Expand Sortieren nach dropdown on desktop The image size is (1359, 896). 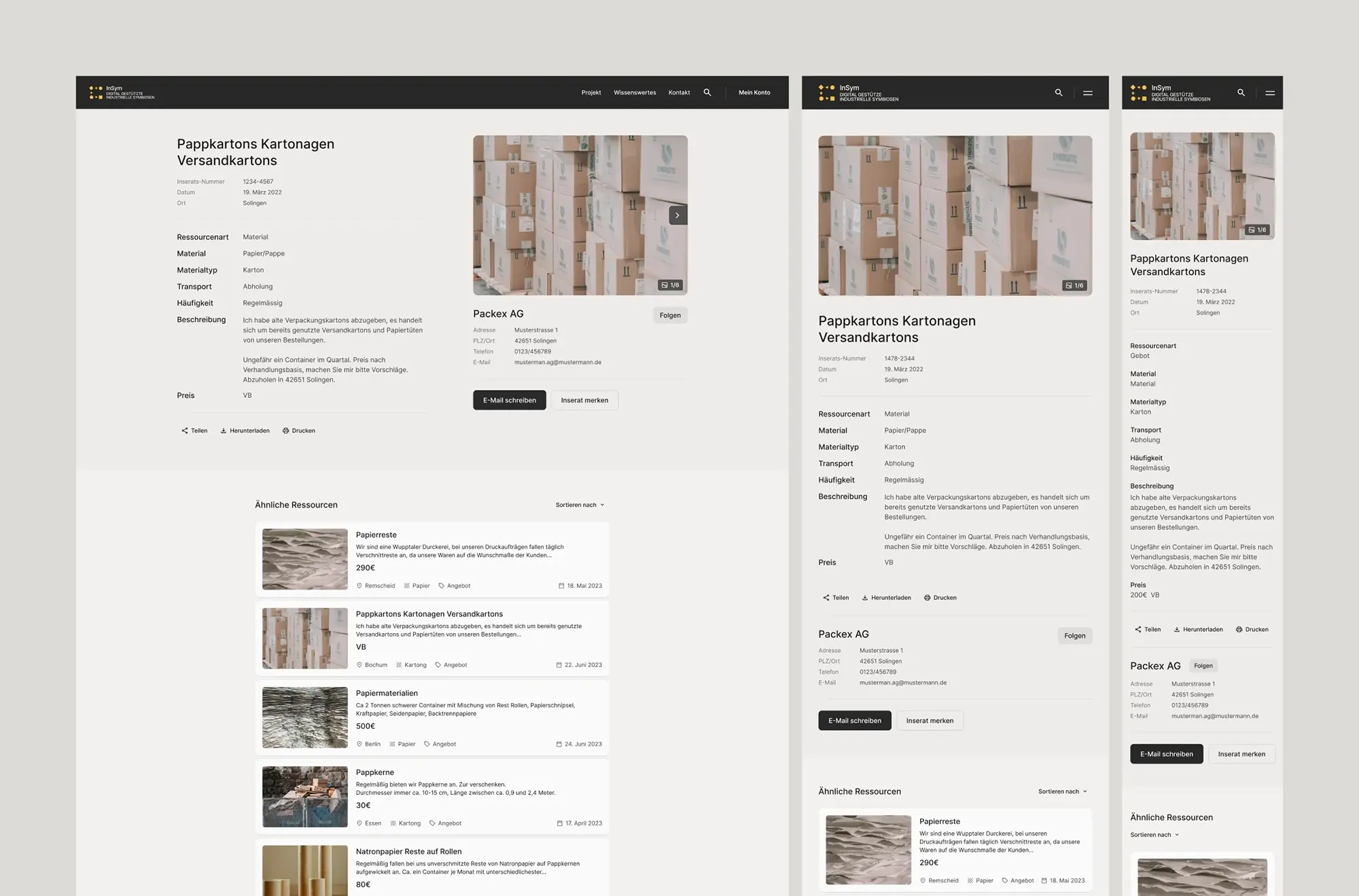coord(580,505)
